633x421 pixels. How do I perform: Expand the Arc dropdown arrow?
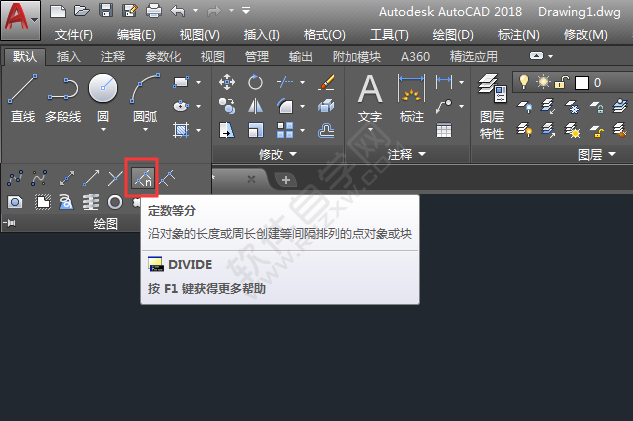coord(145,130)
